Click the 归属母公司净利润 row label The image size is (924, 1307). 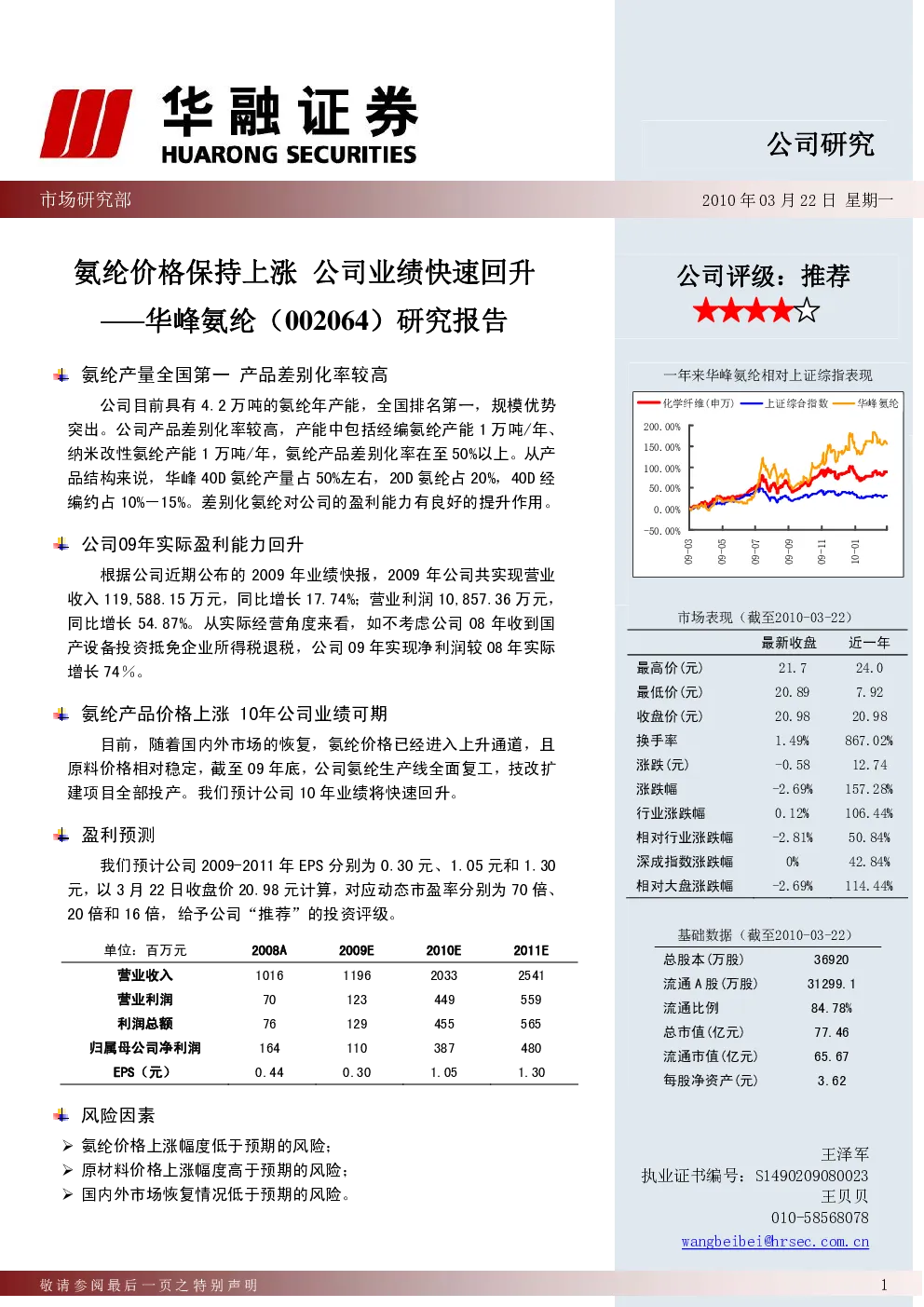(145, 1048)
